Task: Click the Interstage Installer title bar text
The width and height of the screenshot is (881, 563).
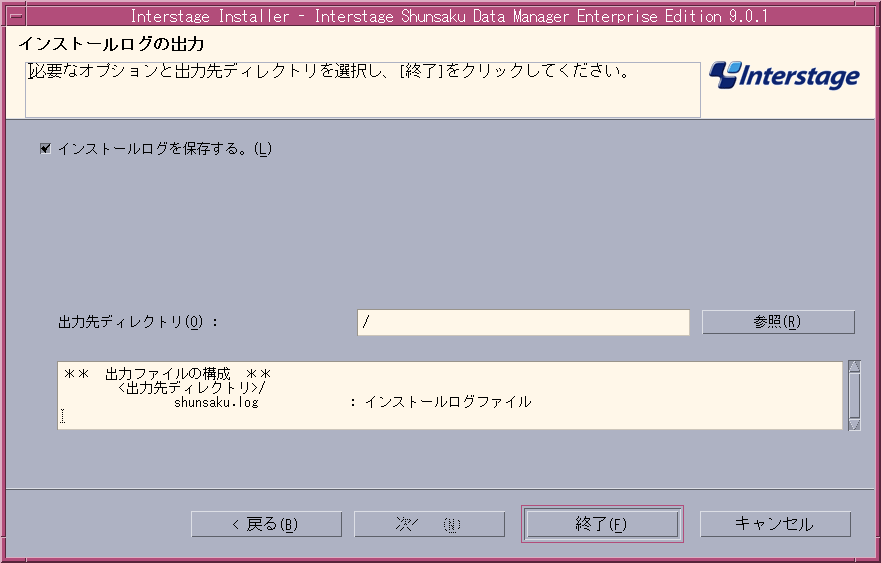Action: (449, 16)
